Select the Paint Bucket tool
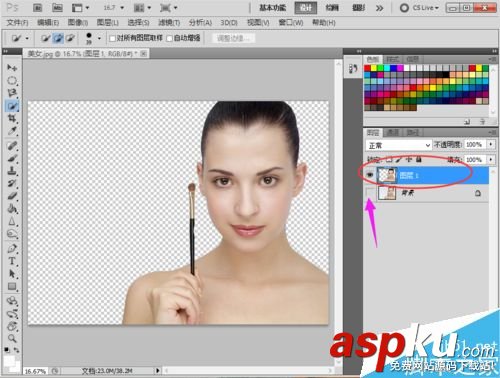500x378 pixels. tap(12, 209)
